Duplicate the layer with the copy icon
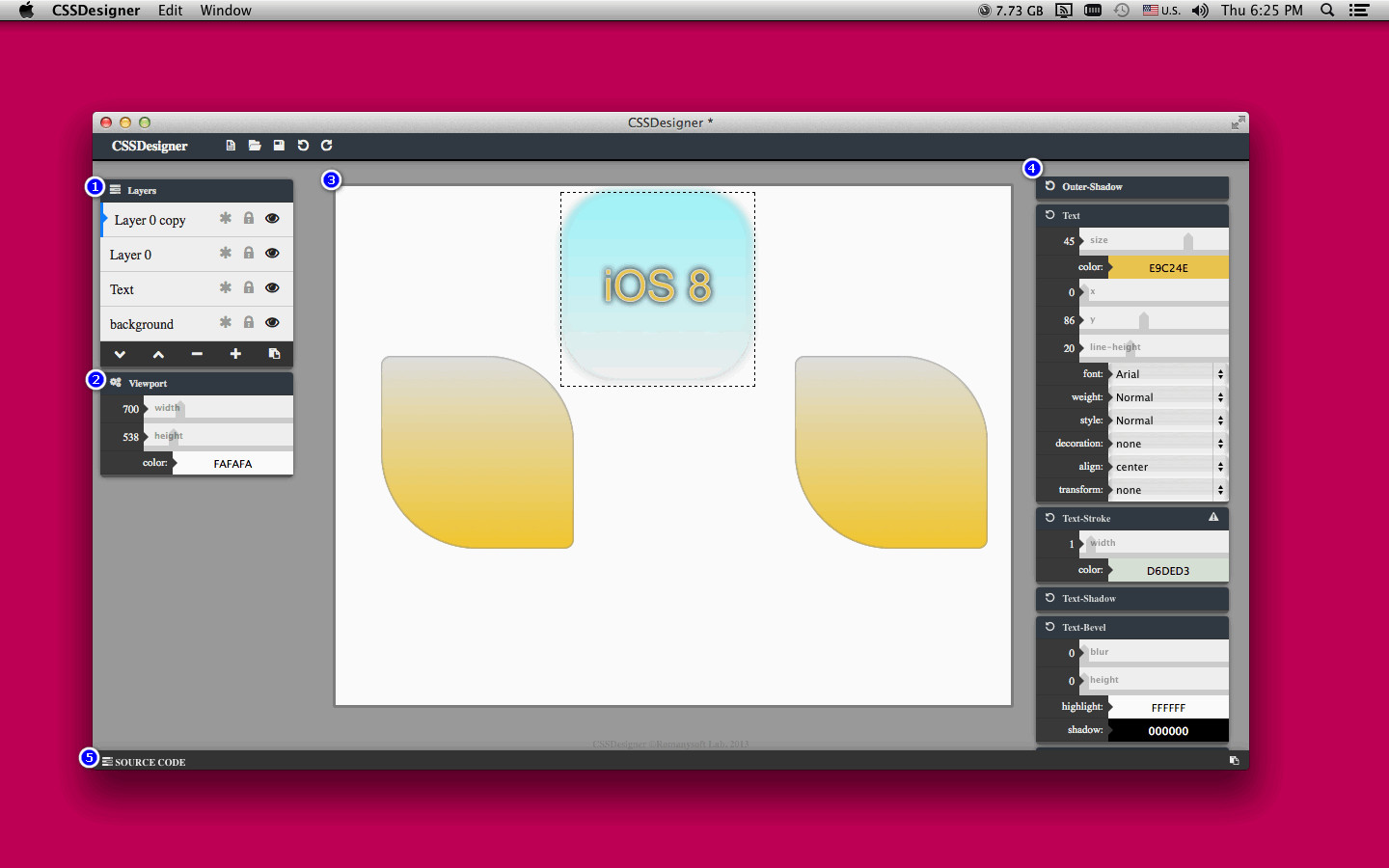Screen dimensions: 1389x868 coord(274,354)
